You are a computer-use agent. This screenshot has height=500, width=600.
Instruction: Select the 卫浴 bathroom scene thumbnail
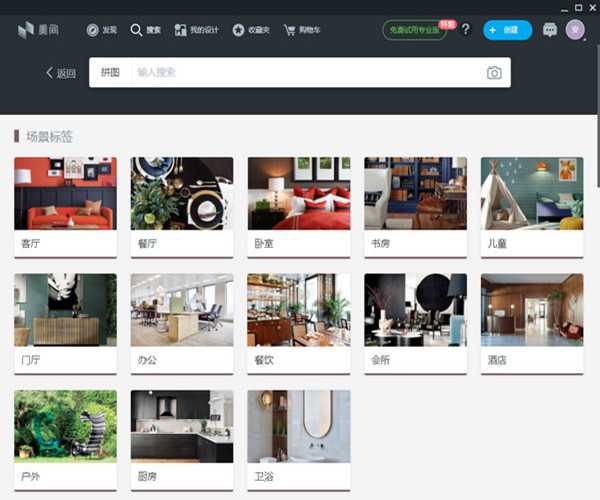point(298,427)
